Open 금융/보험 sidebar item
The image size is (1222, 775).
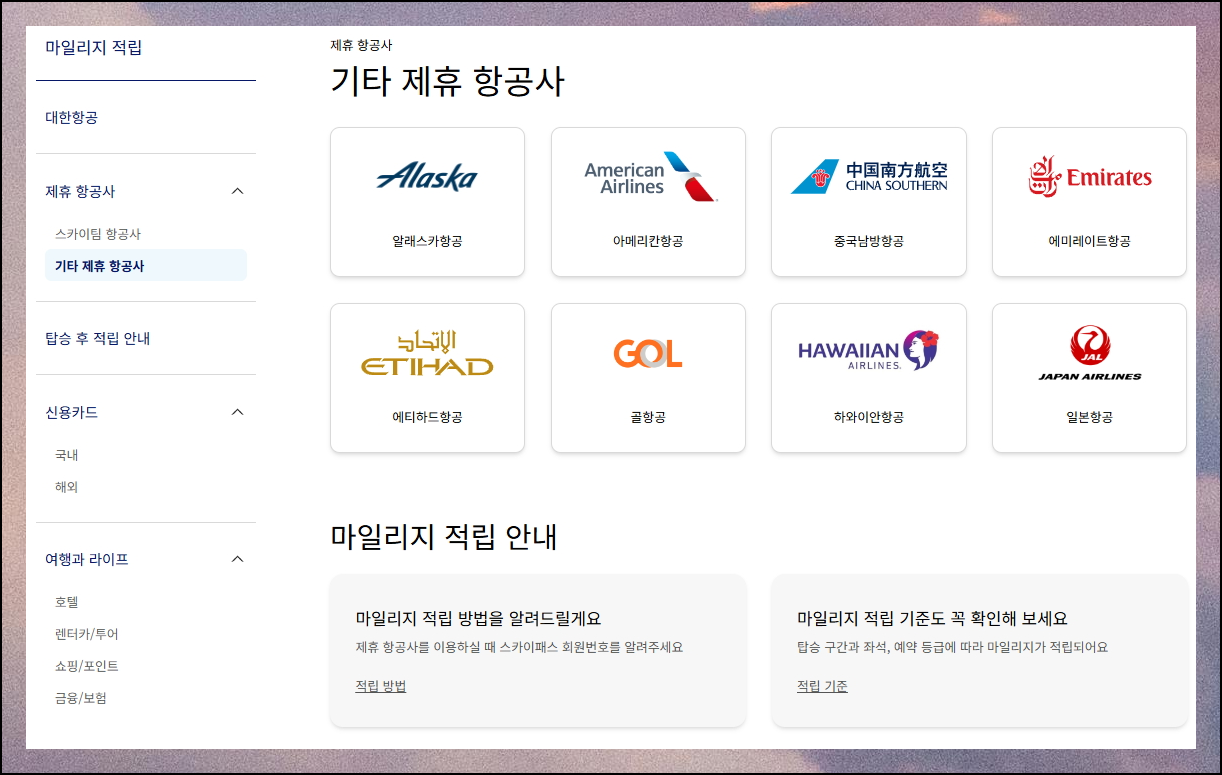coord(81,698)
